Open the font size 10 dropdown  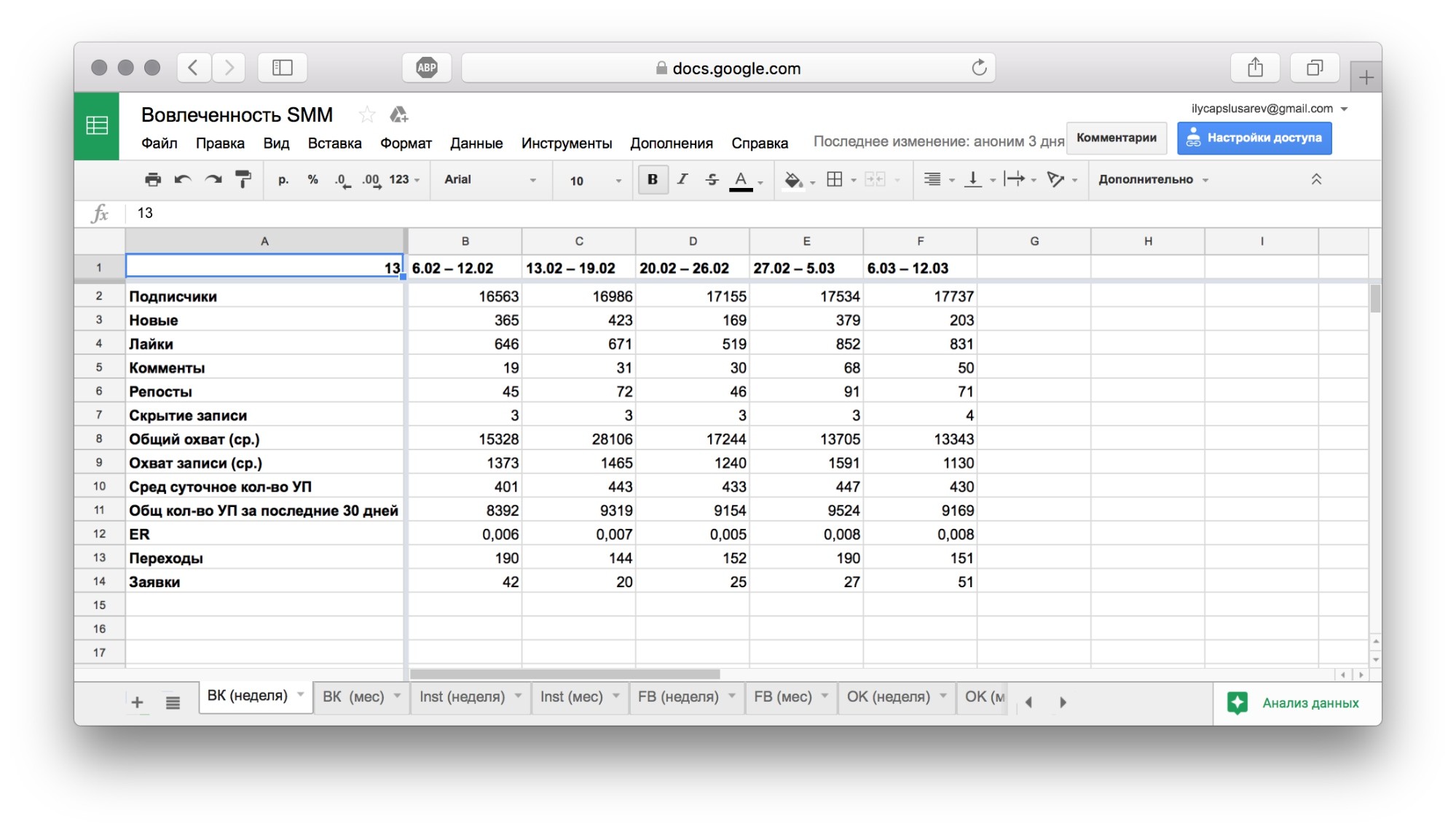tap(595, 180)
